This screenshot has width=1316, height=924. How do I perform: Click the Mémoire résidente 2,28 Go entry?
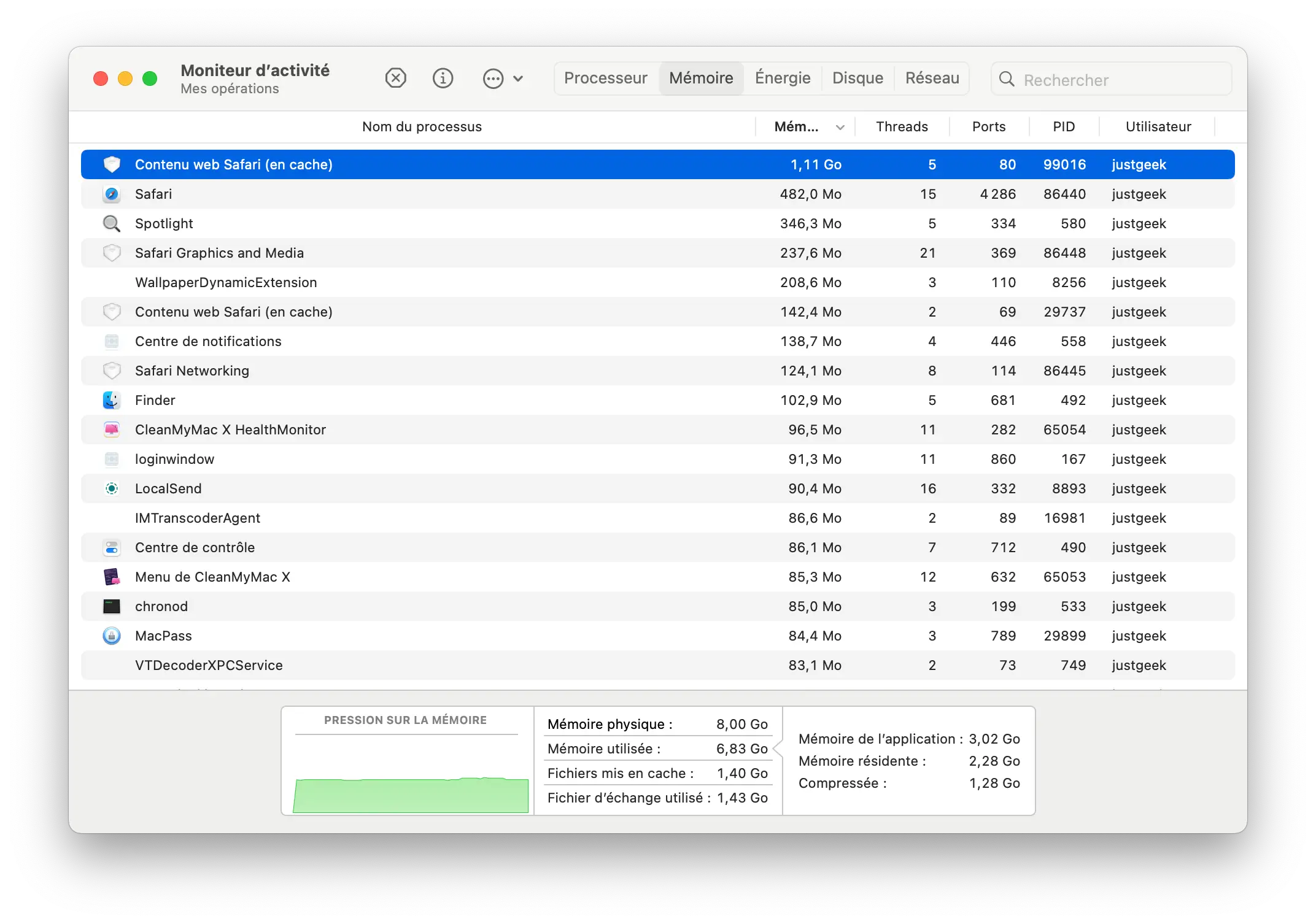click(909, 761)
